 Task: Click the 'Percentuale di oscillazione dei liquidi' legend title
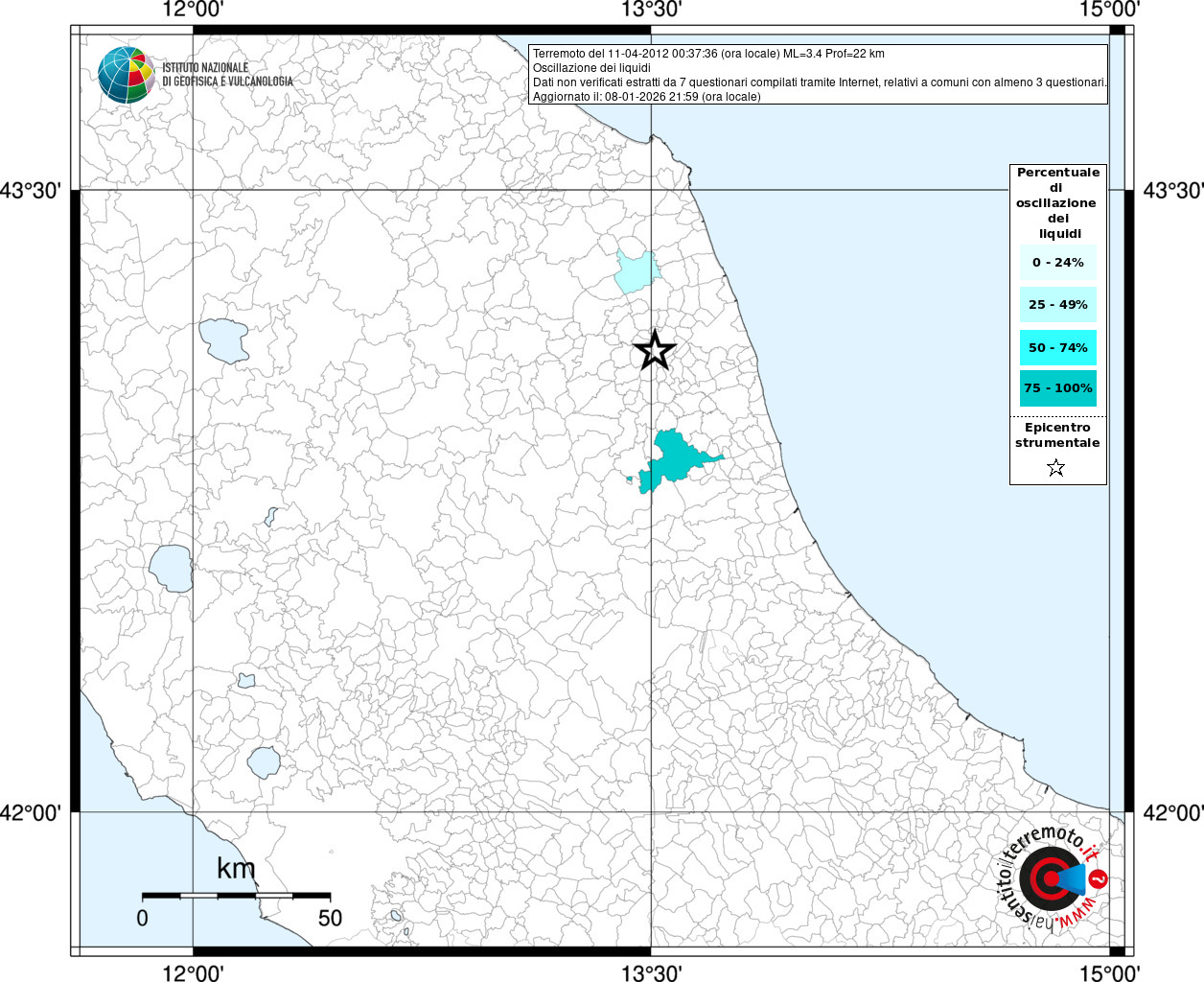pyautogui.click(x=1057, y=202)
